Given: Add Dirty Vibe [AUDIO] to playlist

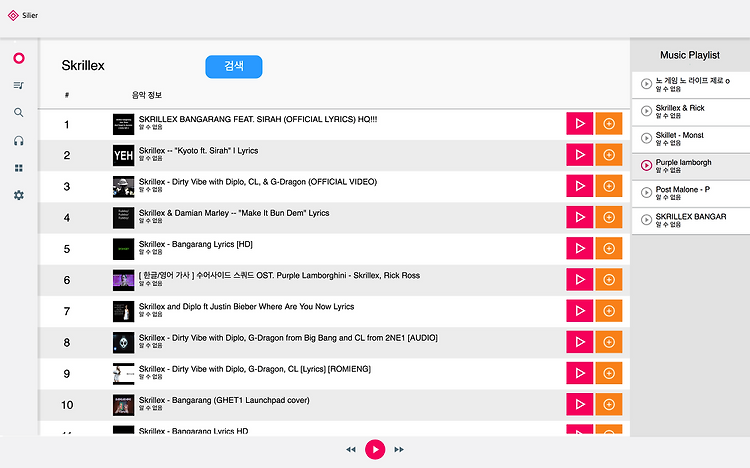Looking at the screenshot, I should [609, 342].
